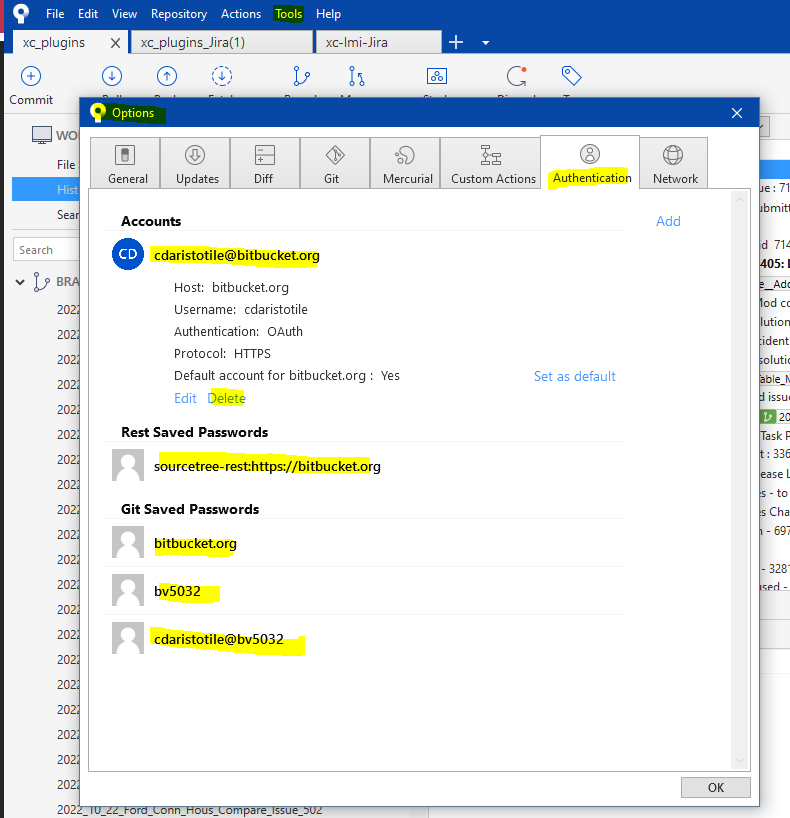Viewport: 790px width, 818px height.
Task: Select the bv5032 Git saved password
Action: click(x=177, y=591)
